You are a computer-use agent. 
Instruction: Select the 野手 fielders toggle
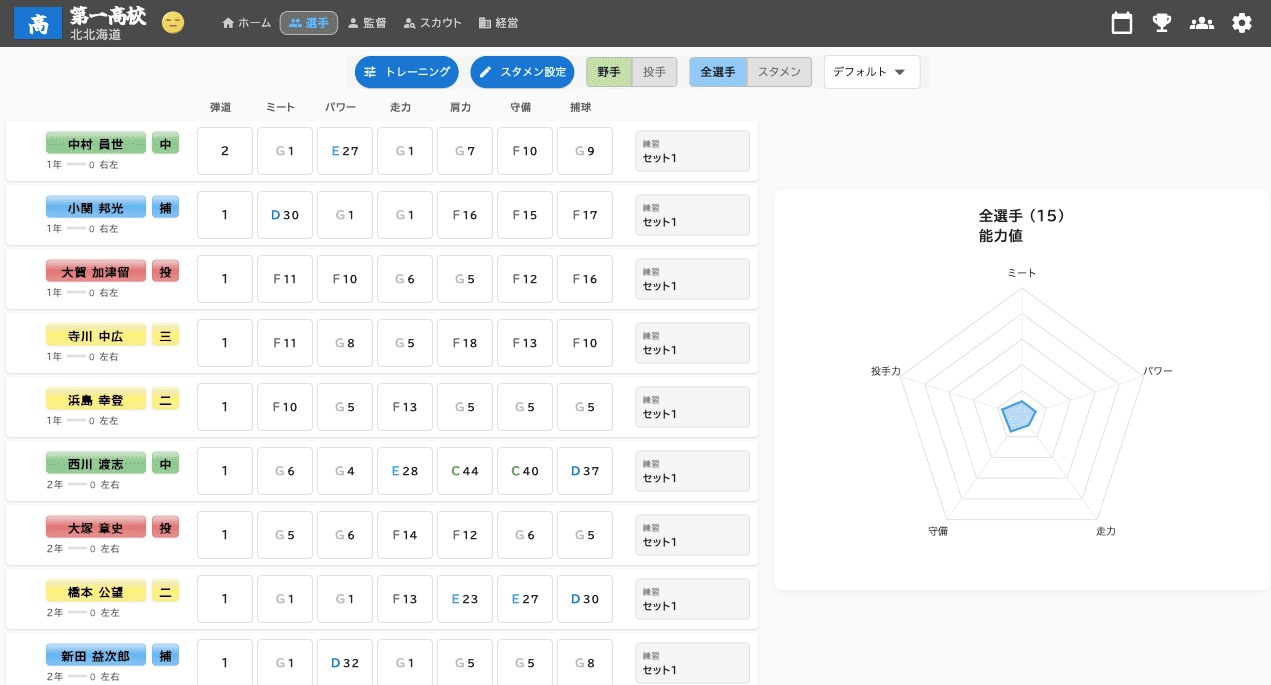pyautogui.click(x=609, y=72)
